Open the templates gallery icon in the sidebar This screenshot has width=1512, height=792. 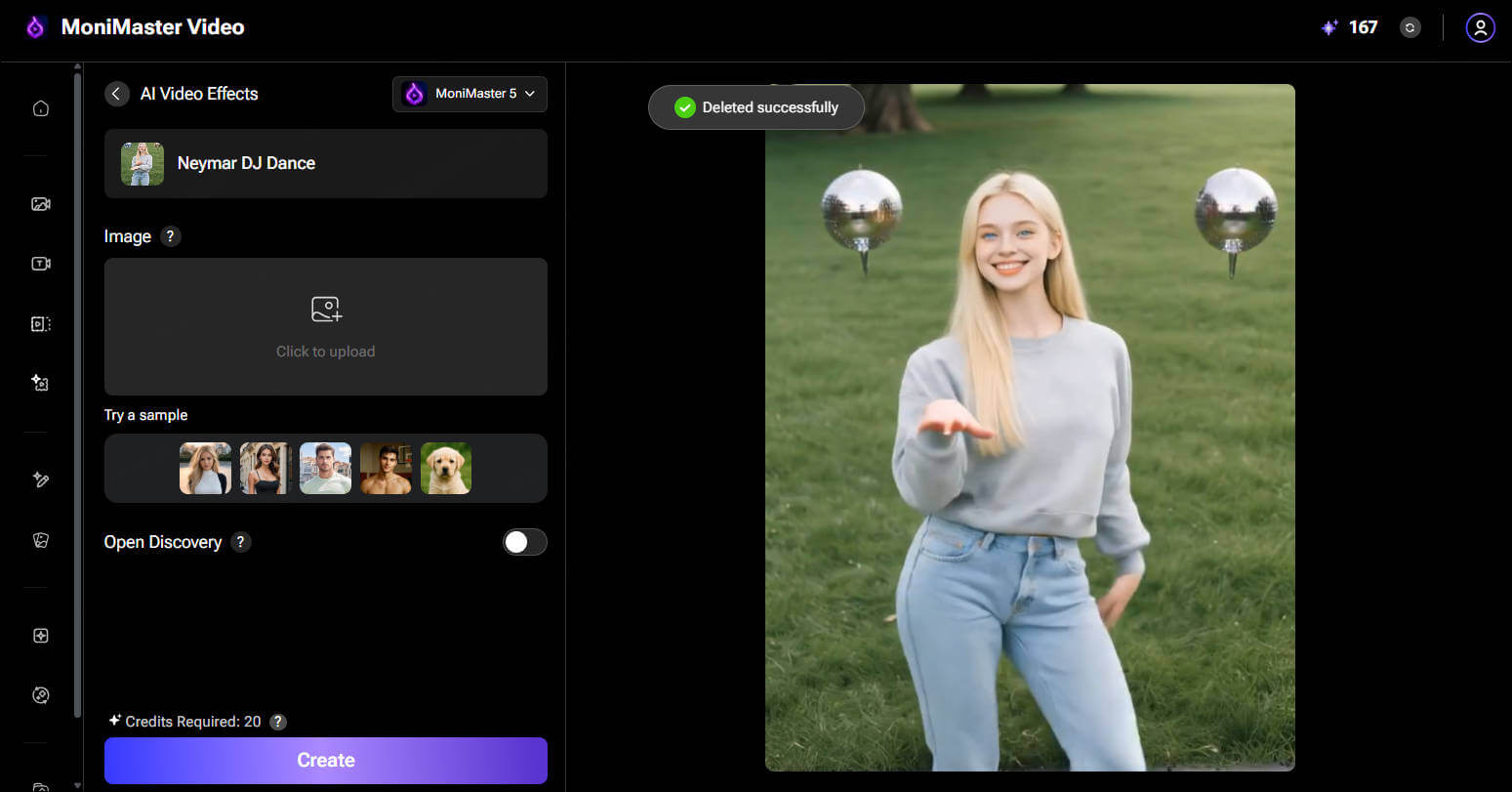(40, 539)
